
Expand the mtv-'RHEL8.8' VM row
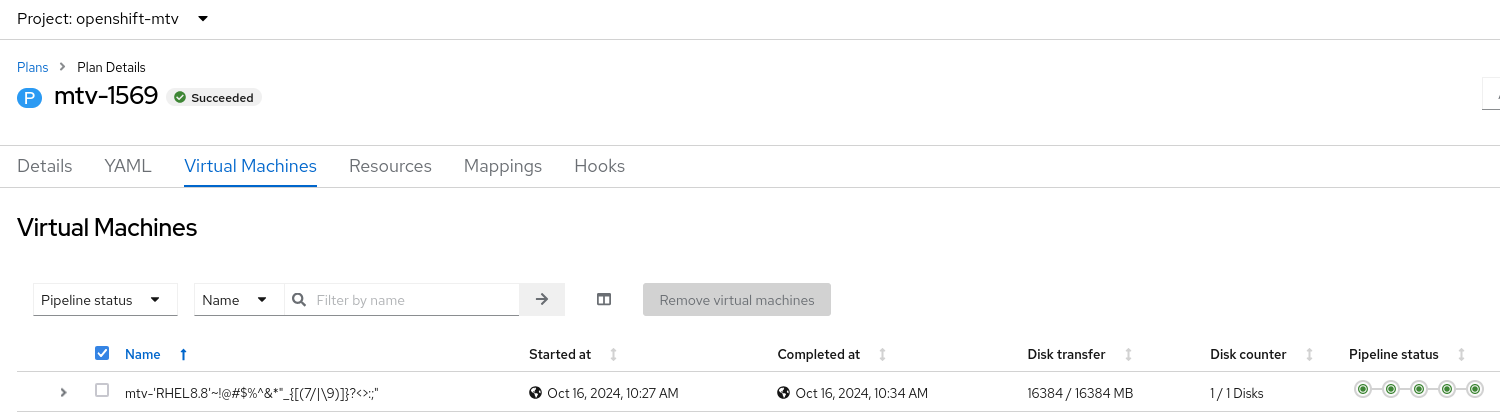point(64,393)
